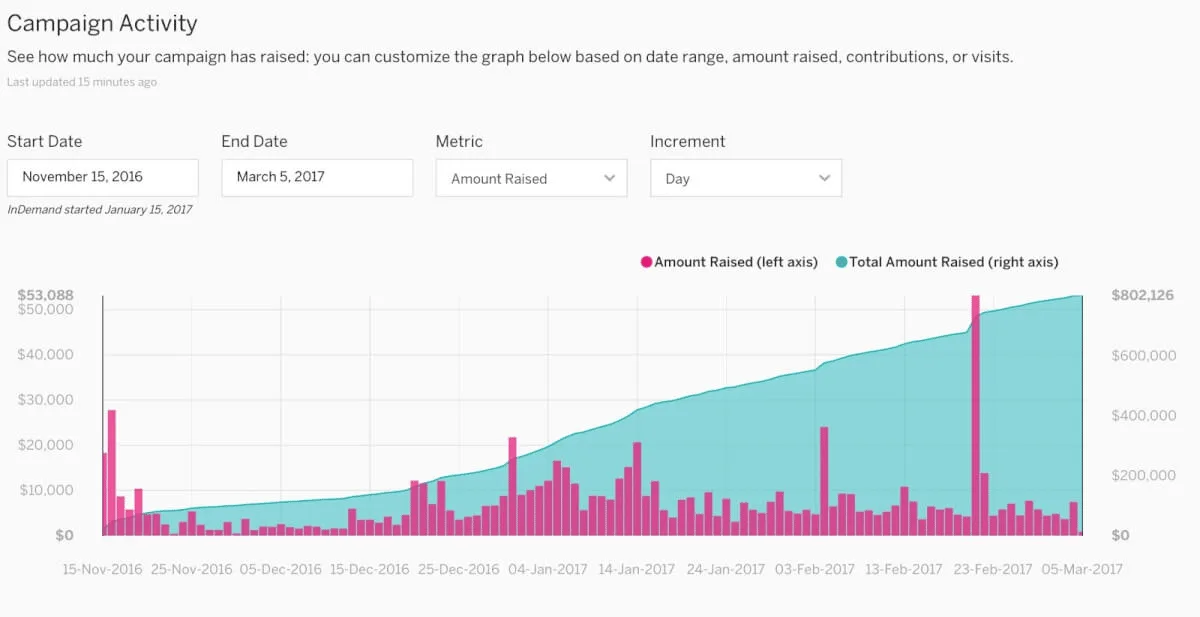Click the End Date field March 5, 2017
1200x617 pixels.
[317, 178]
